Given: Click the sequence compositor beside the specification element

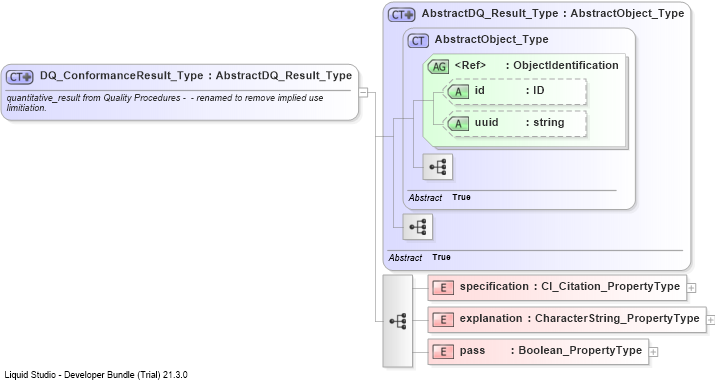Looking at the screenshot, I should (x=398, y=321).
